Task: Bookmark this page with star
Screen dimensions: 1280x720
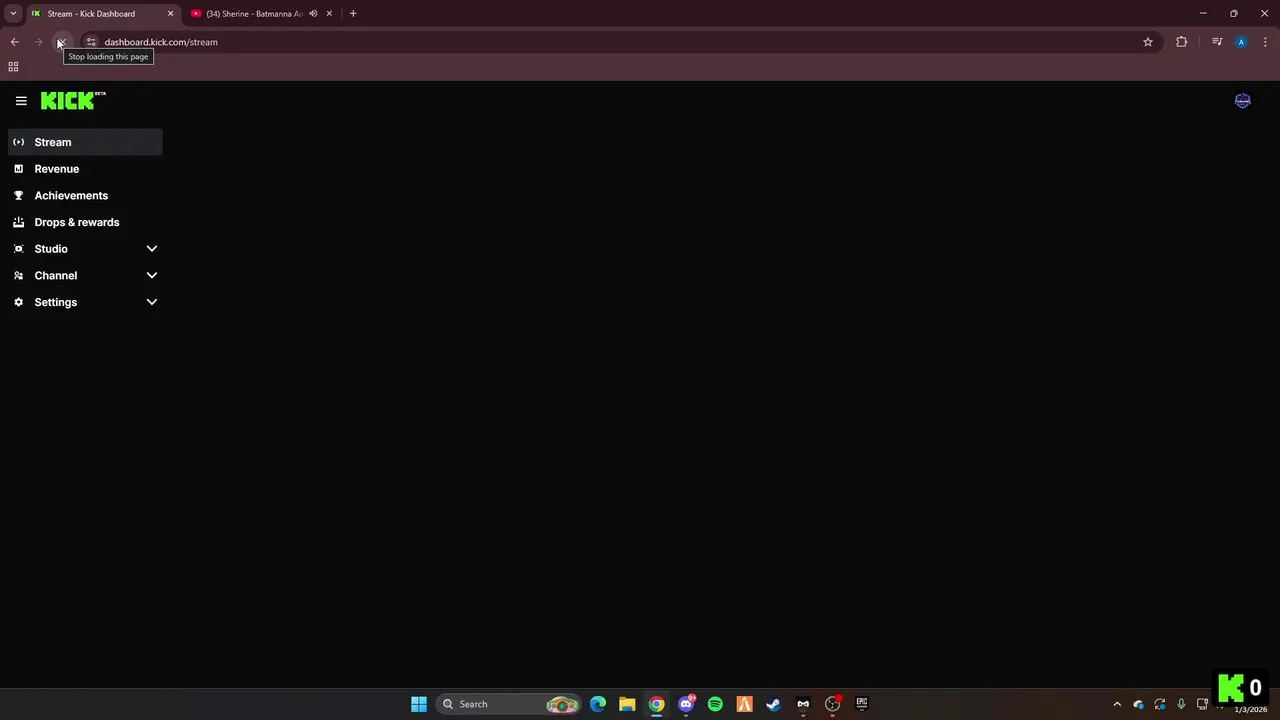Action: (x=1148, y=42)
